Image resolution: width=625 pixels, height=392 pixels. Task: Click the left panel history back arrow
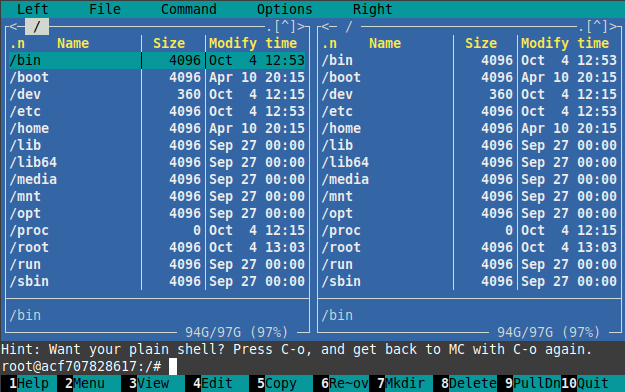(x=13, y=26)
